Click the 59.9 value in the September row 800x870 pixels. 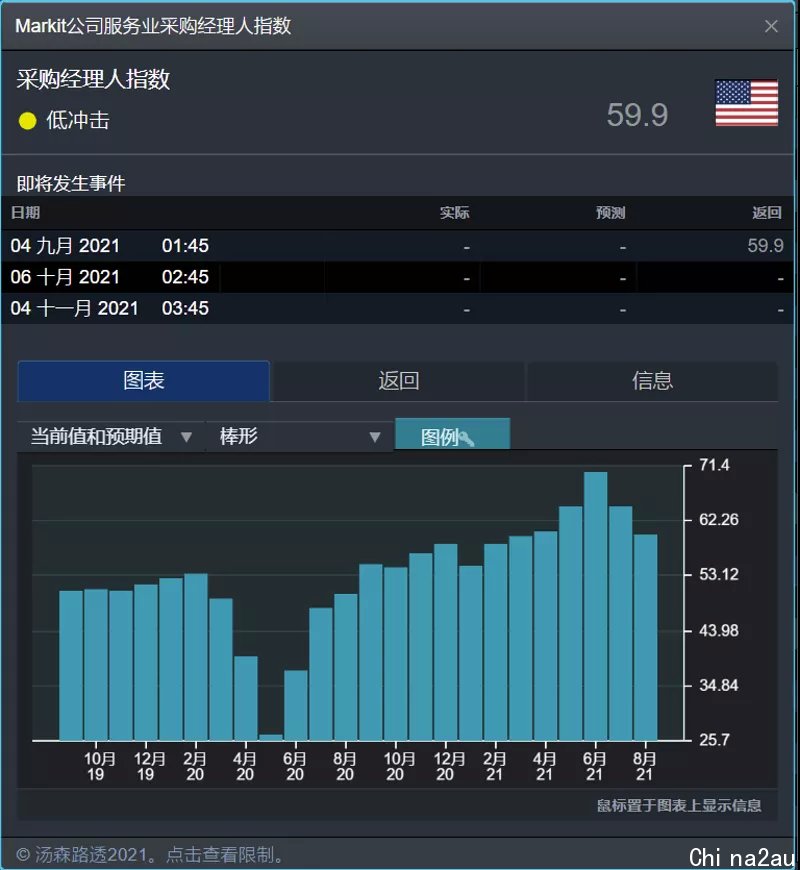765,245
